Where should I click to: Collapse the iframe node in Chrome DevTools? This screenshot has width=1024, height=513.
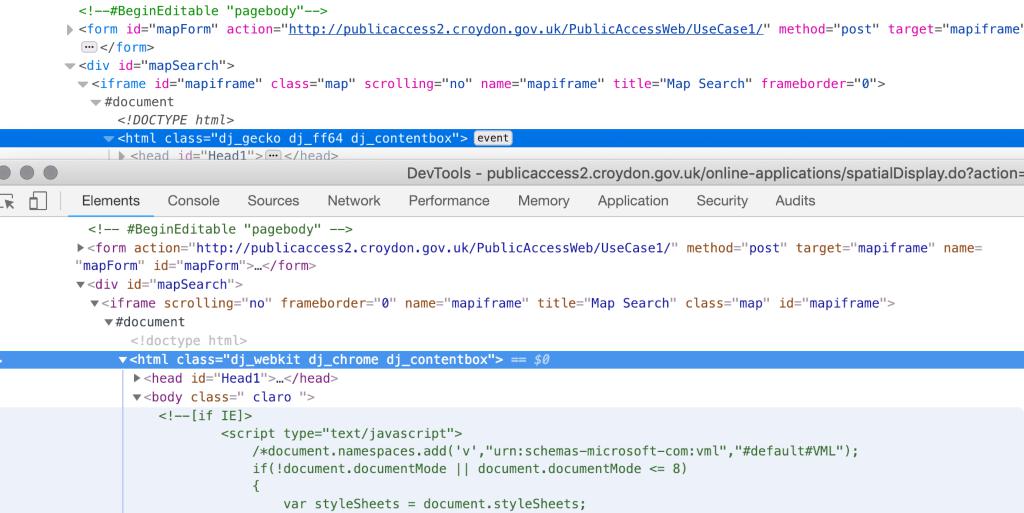[x=95, y=303]
